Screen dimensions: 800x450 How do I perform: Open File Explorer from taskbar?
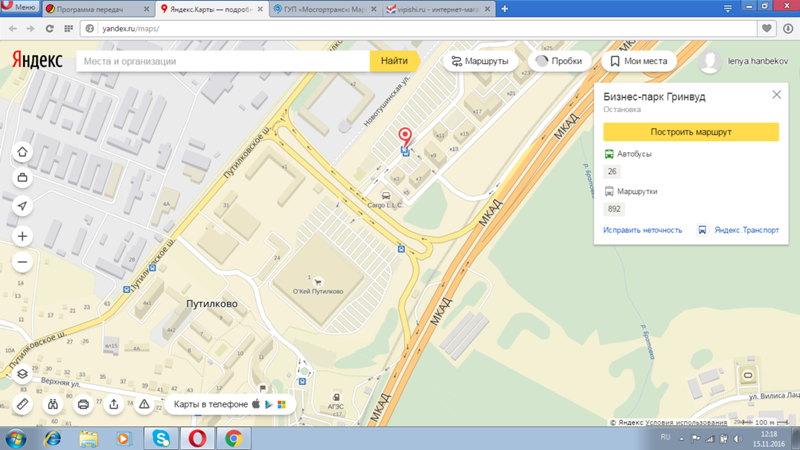coord(88,439)
